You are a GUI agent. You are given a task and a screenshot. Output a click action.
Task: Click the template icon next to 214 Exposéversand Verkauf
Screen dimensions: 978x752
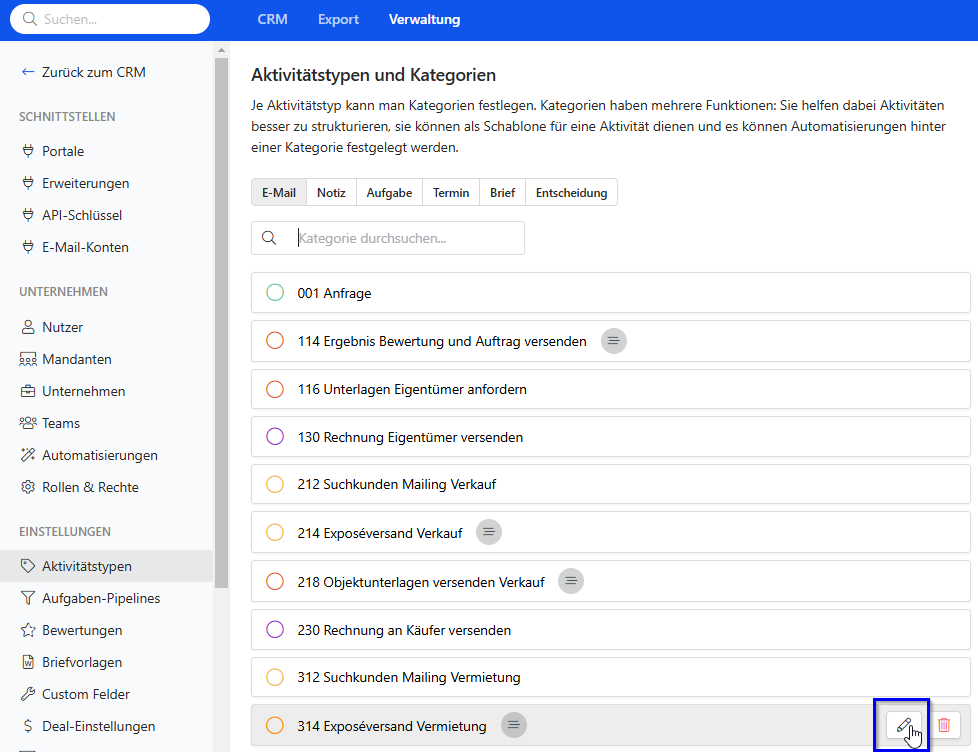(x=488, y=532)
